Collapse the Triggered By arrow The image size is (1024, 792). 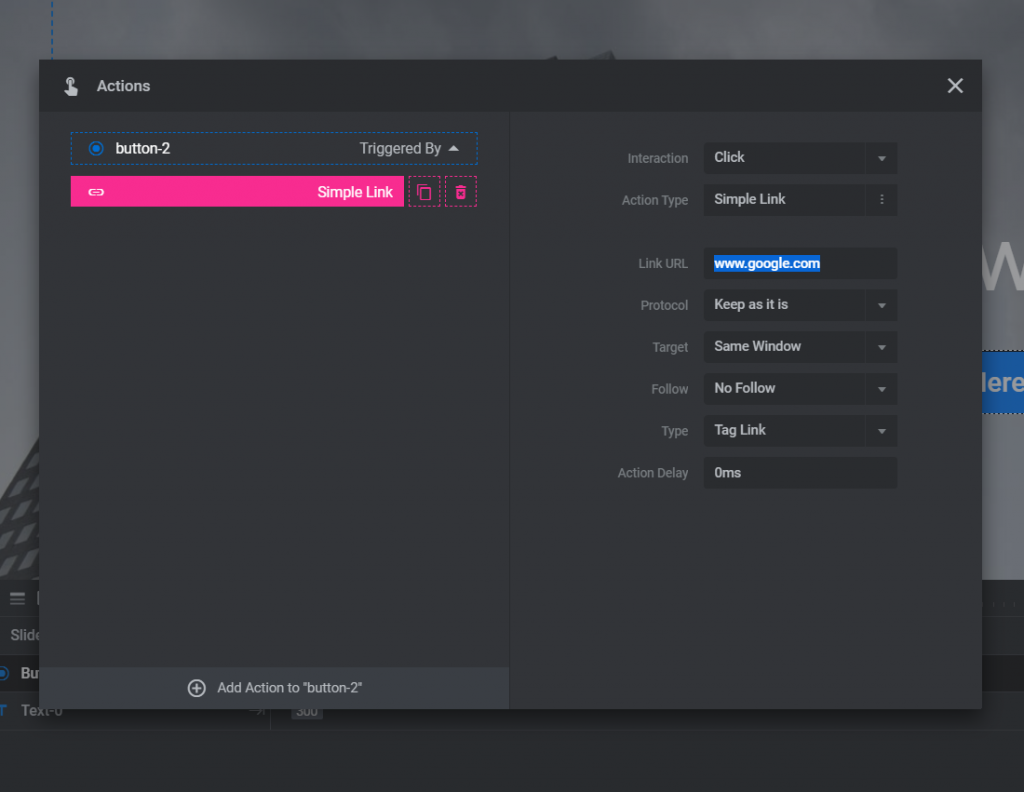tap(454, 148)
